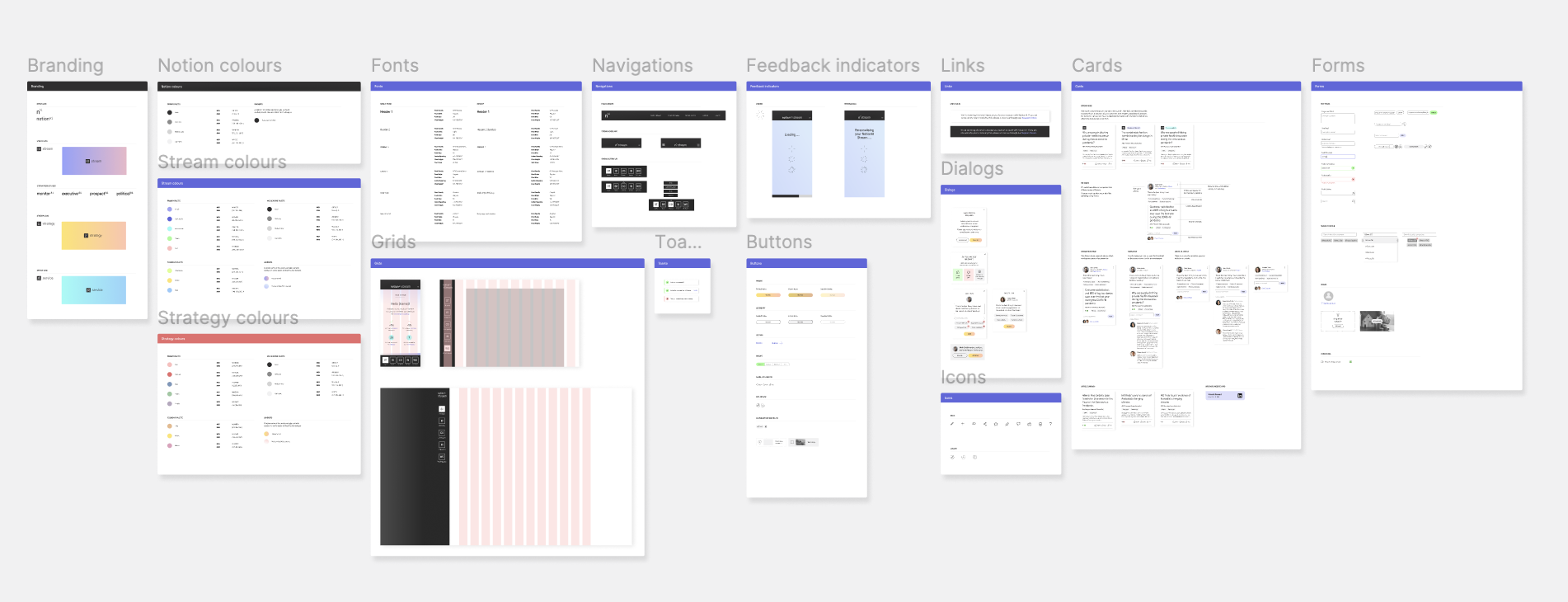This screenshot has height=602, width=1568.
Task: Click the red header bar of Strategy colours frame
Action: coord(259,338)
